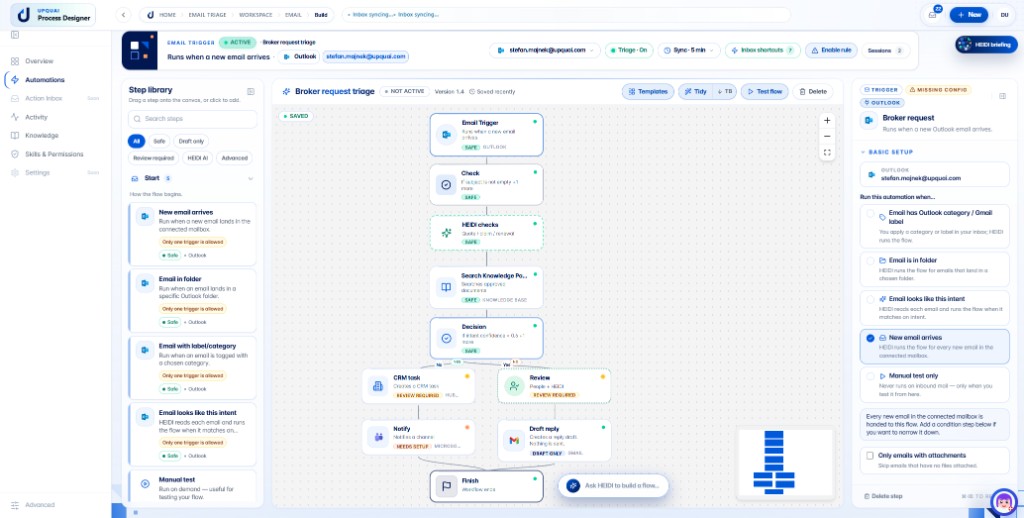The height and width of the screenshot is (518, 1024).
Task: Zoom in the canvas with plus icon
Action: [x=827, y=120]
